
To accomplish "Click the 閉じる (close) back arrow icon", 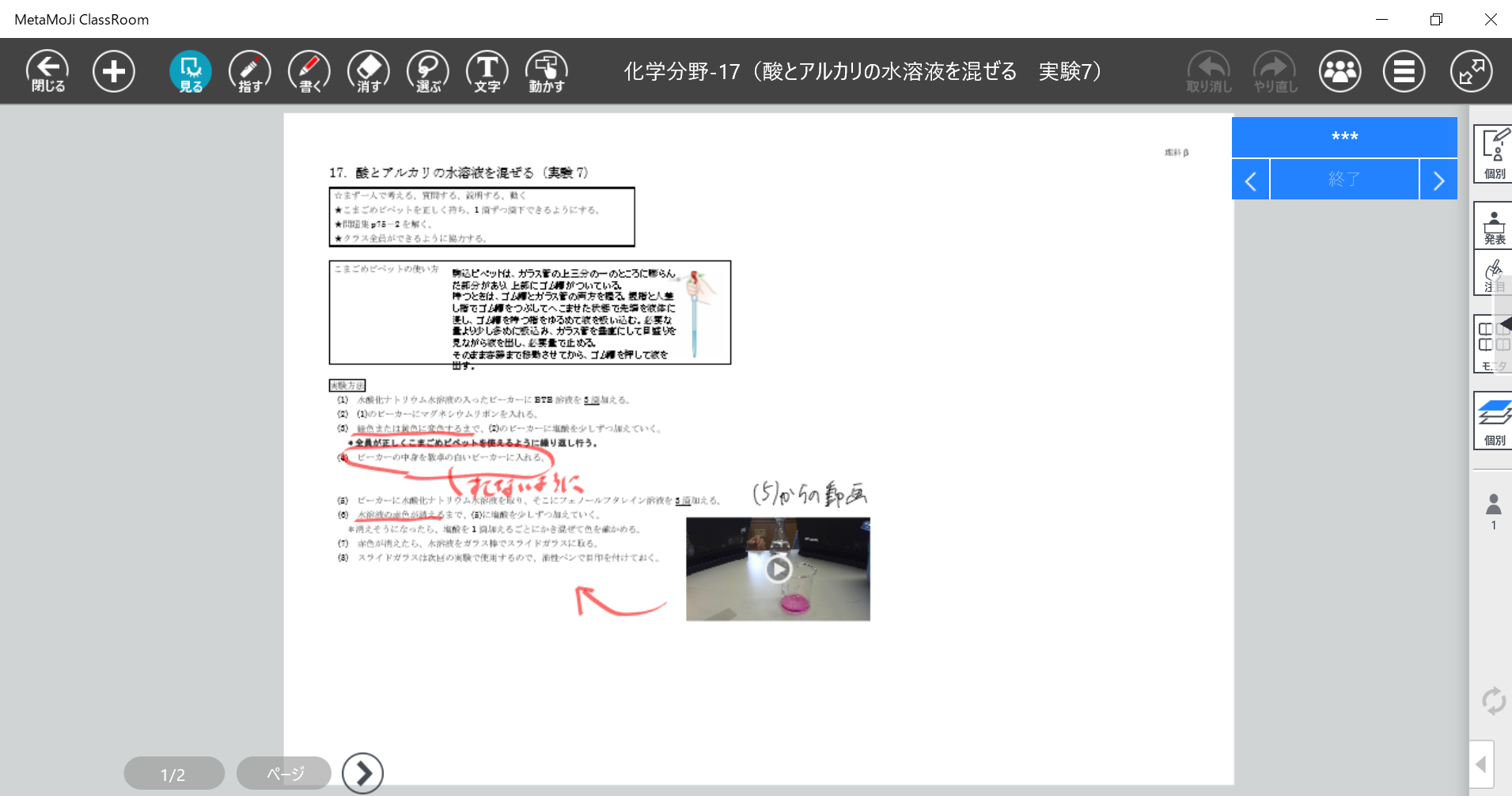I will coord(47,71).
